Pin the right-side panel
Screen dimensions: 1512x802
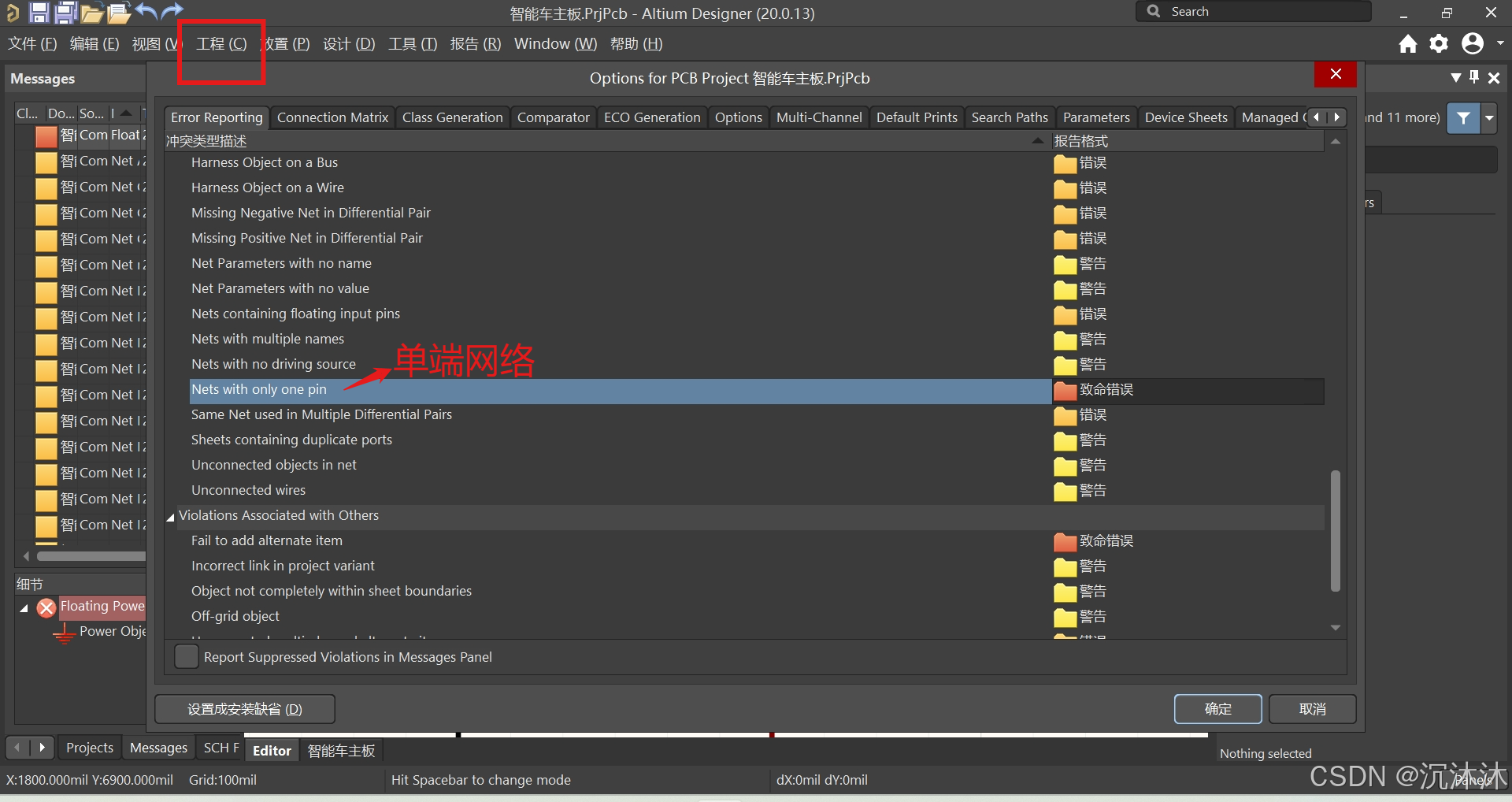(1474, 77)
